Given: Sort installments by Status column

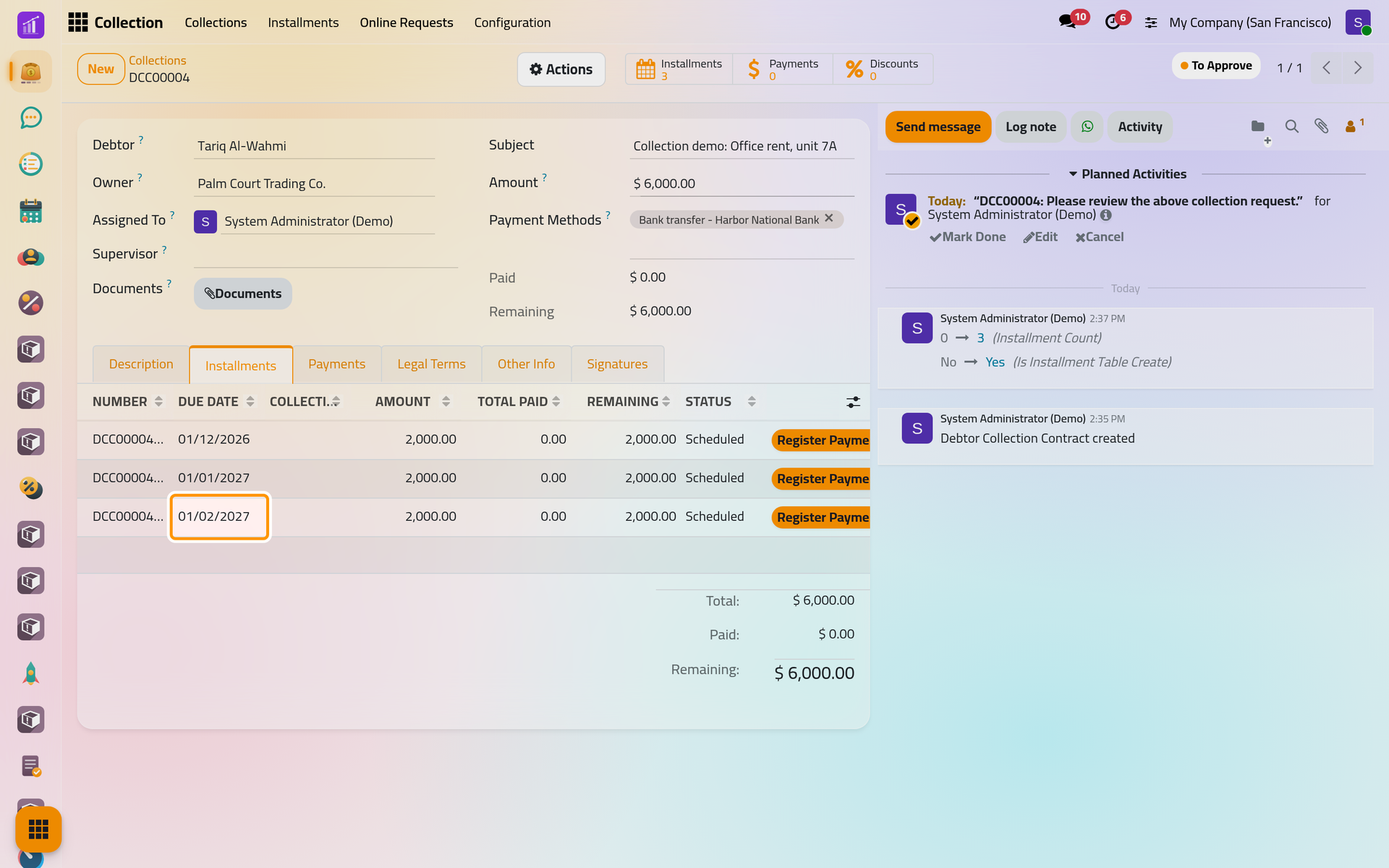Looking at the screenshot, I should coord(721,401).
